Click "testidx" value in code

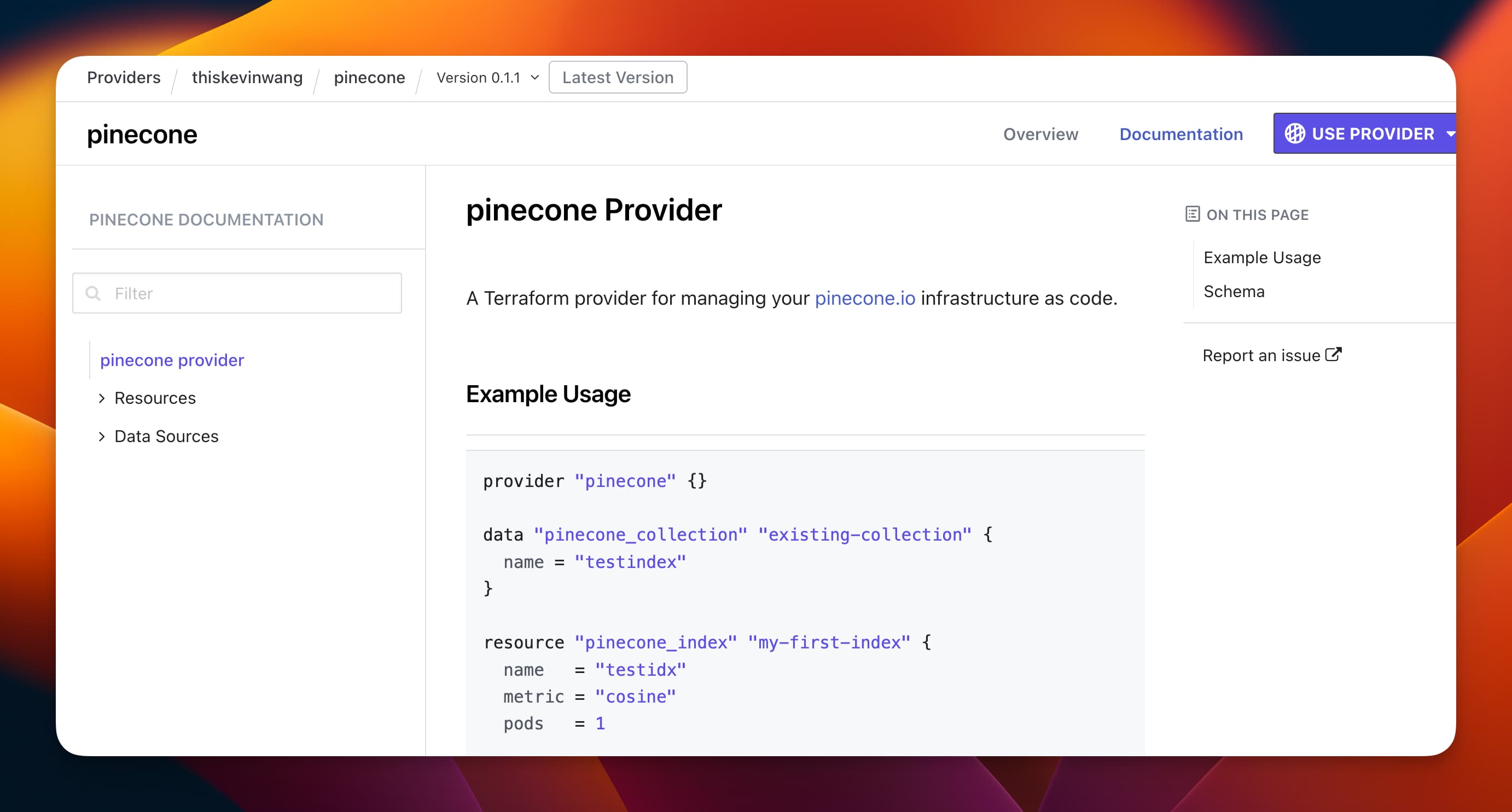coord(641,670)
